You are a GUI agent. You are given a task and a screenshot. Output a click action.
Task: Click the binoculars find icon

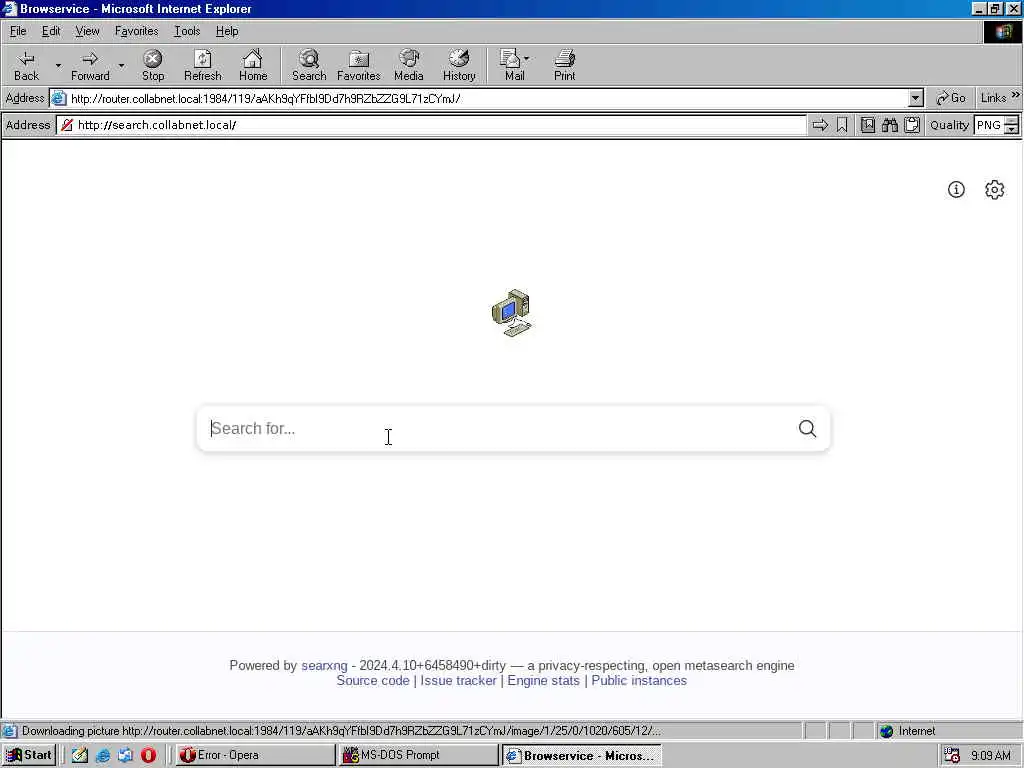(889, 125)
